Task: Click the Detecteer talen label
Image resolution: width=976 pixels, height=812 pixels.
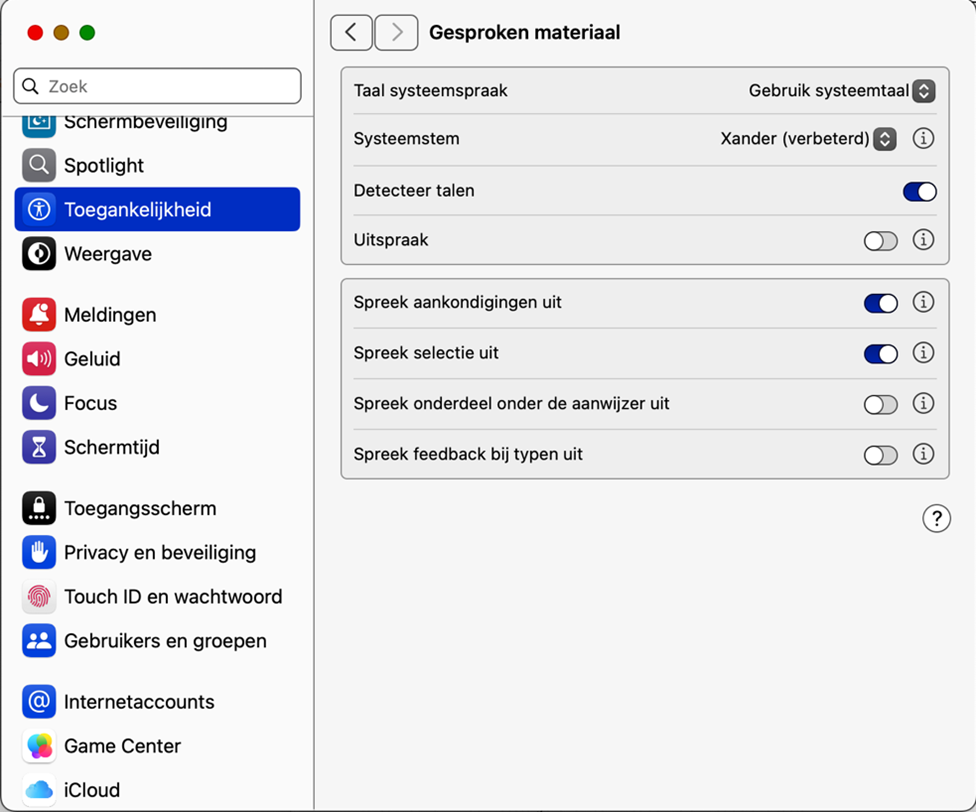Action: pyautogui.click(x=414, y=190)
